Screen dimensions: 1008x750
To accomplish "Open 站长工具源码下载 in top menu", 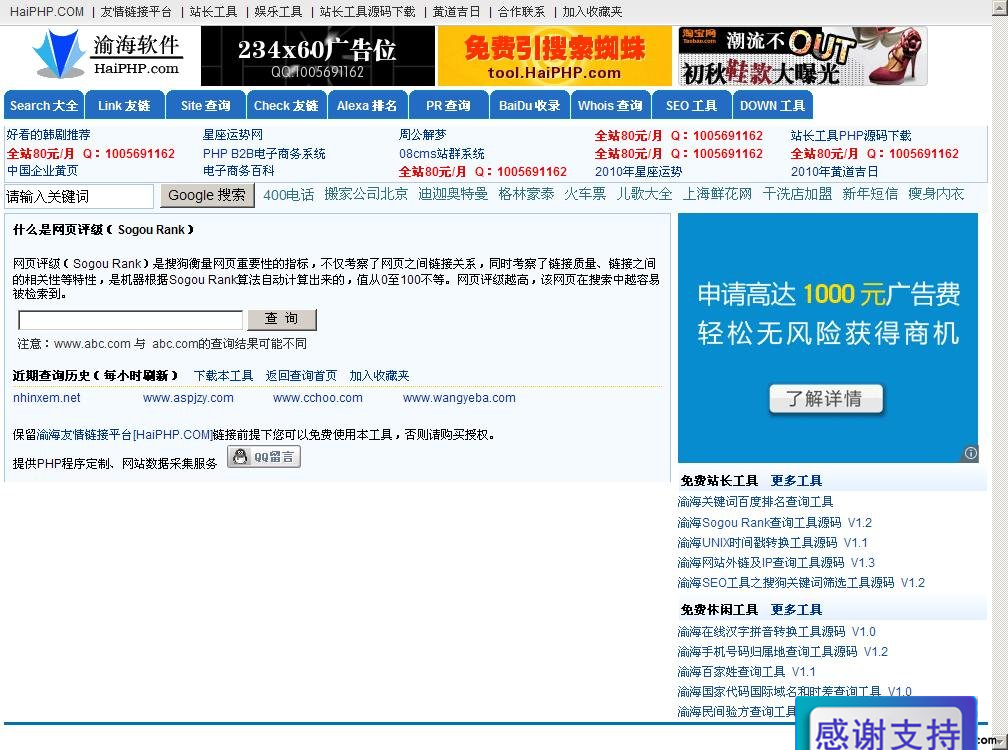I will (x=368, y=12).
